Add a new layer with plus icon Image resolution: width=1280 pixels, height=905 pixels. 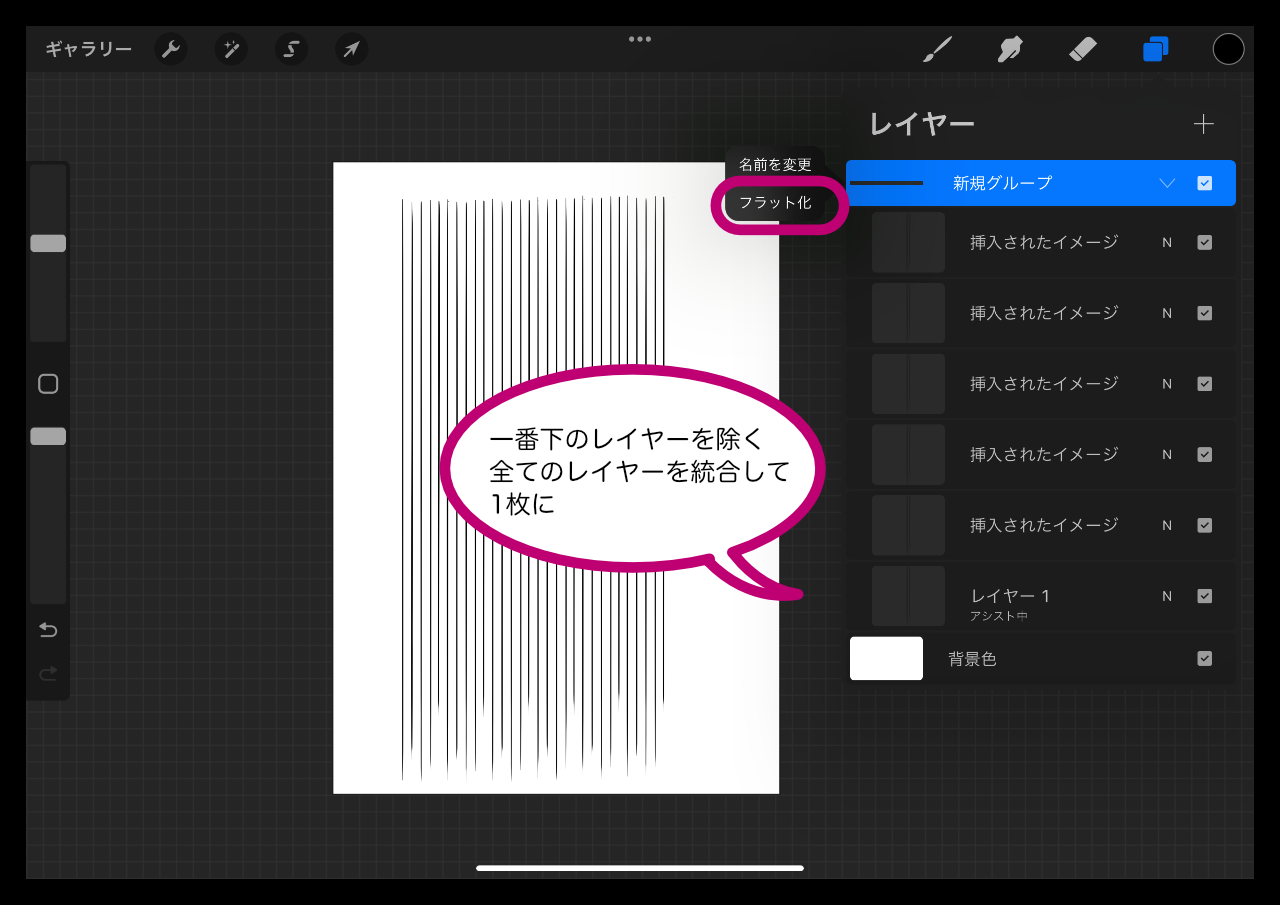tap(1204, 124)
